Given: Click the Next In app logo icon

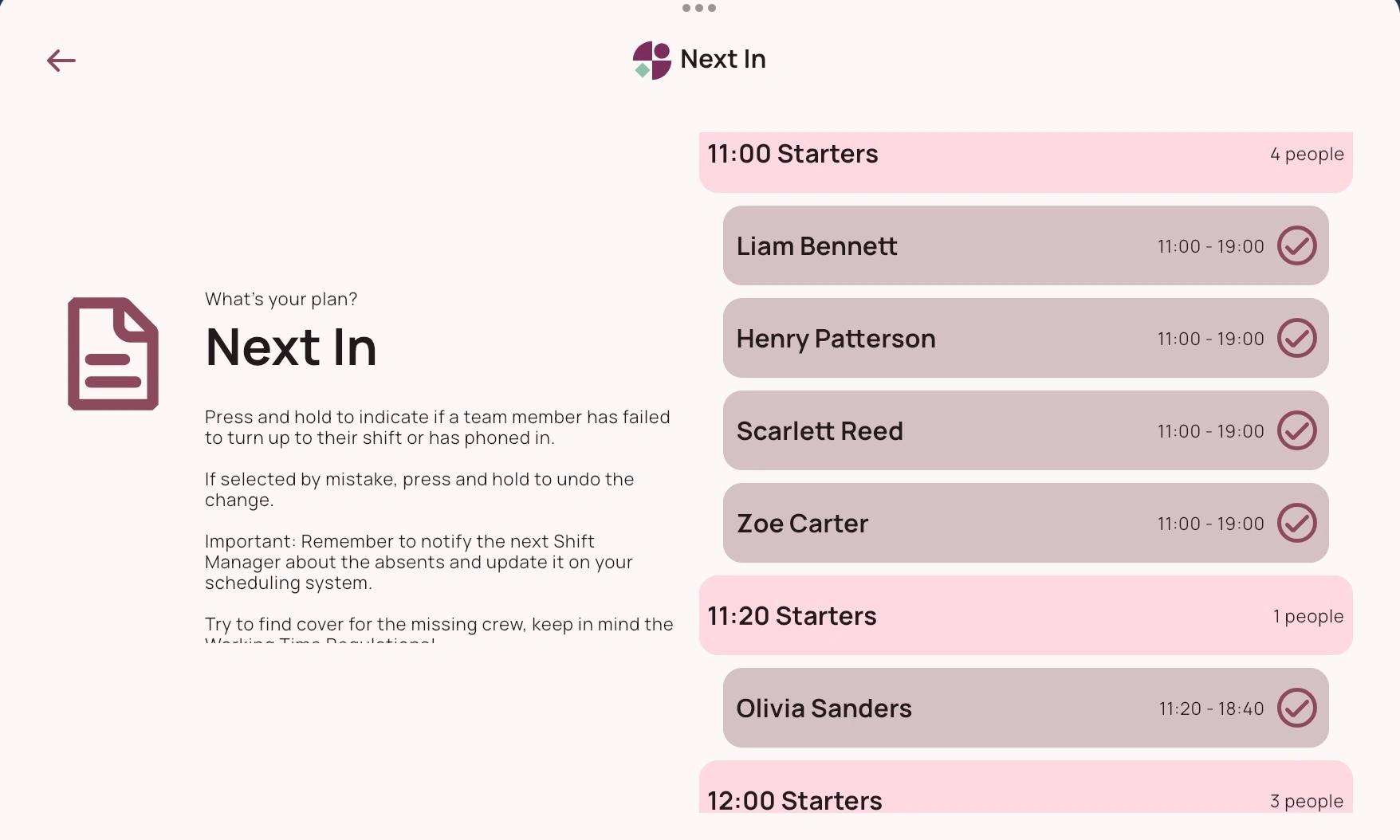Looking at the screenshot, I should point(652,61).
